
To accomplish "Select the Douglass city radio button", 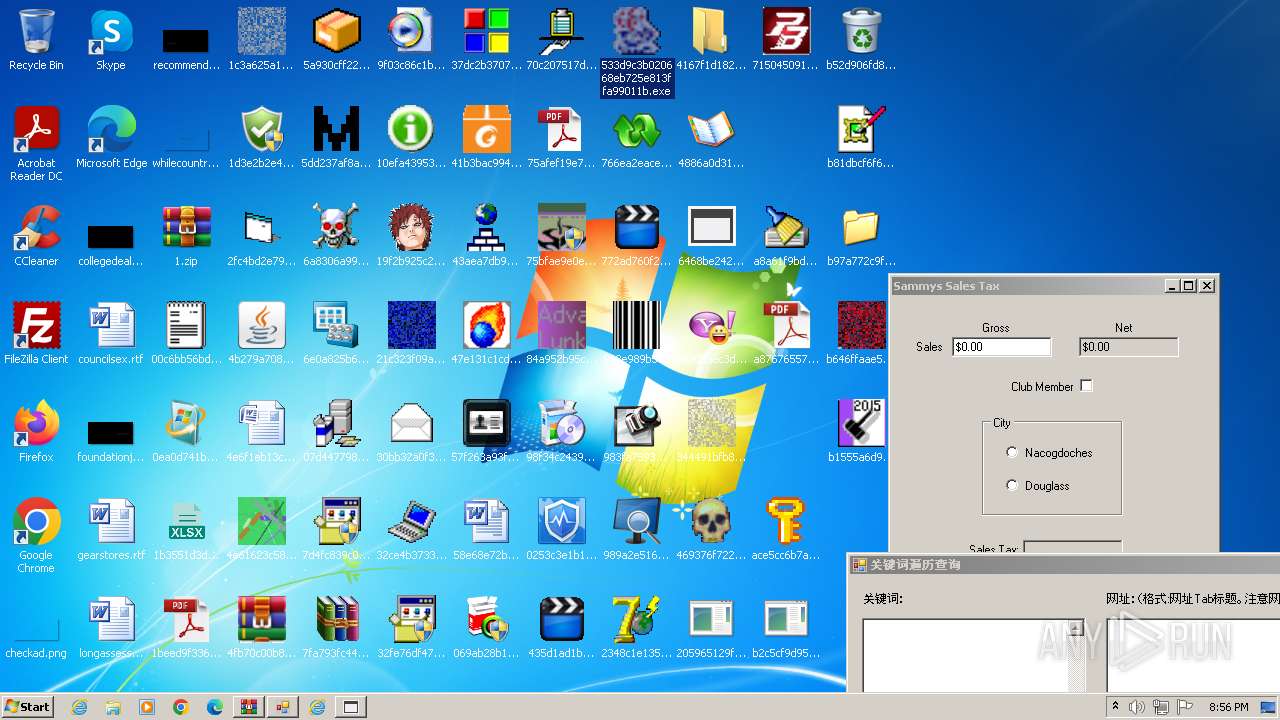I will (1012, 486).
